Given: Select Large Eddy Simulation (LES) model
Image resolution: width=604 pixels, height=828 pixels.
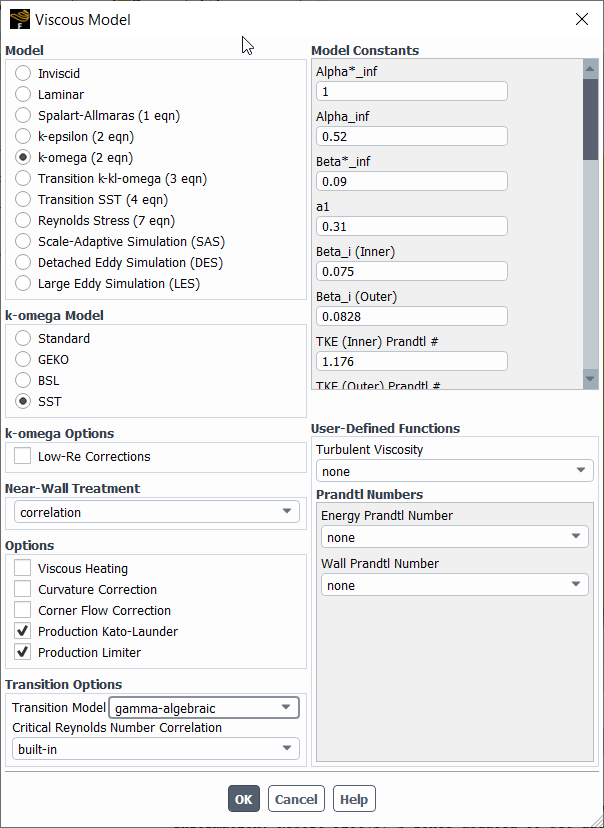Looking at the screenshot, I should [x=23, y=283].
